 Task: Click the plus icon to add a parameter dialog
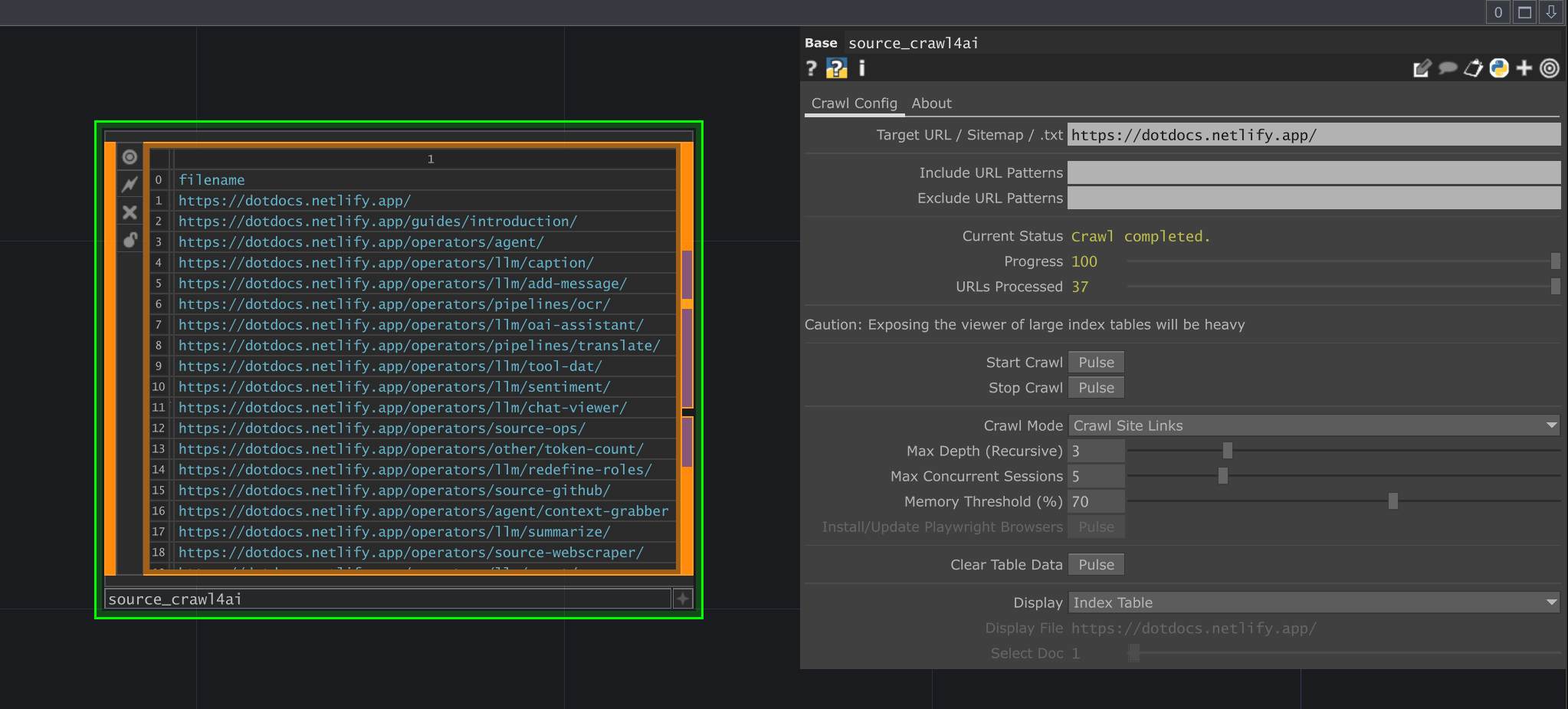[1524, 68]
